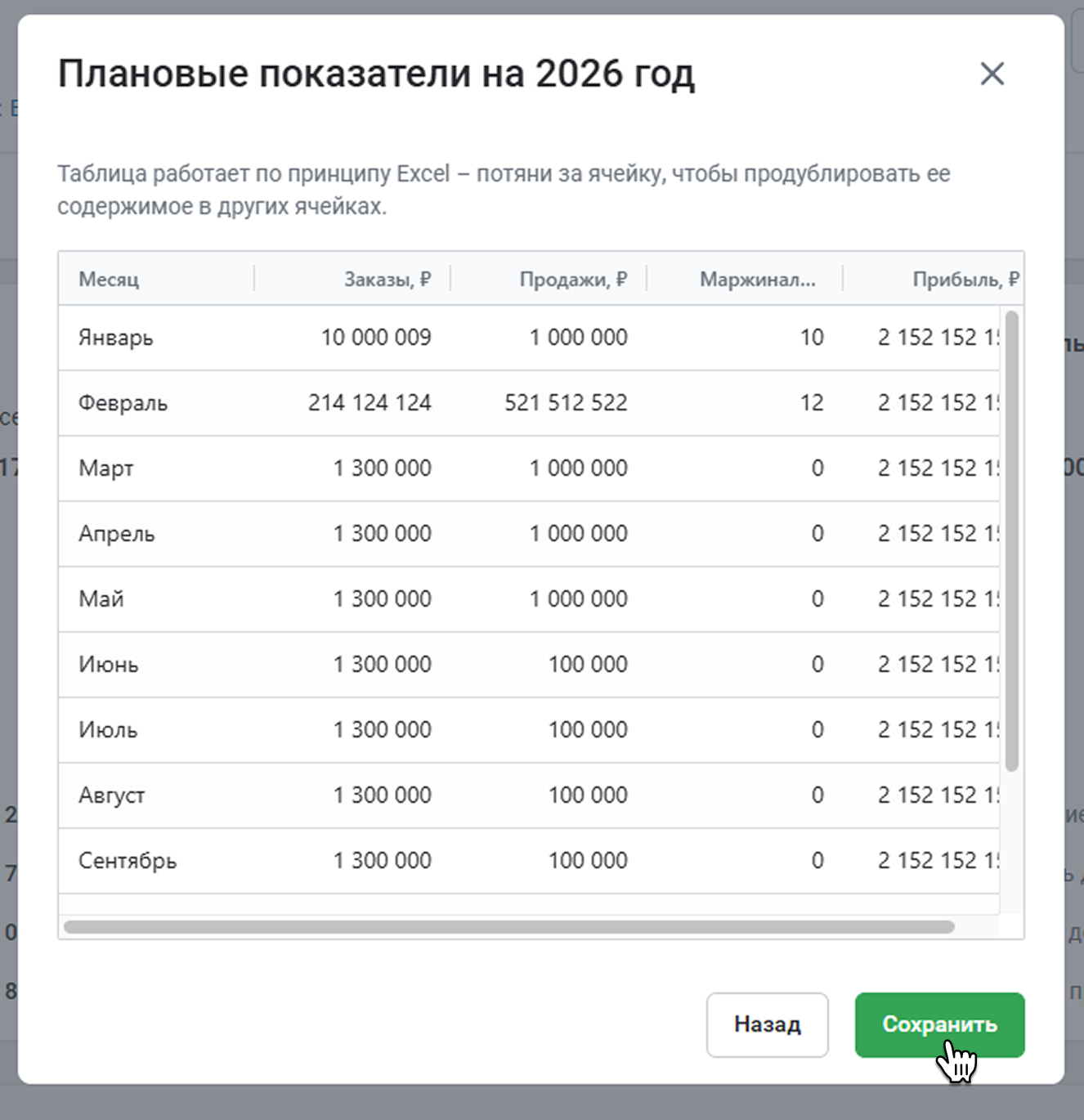
Task: Select February sales cell 521 512 522
Action: pyautogui.click(x=566, y=403)
